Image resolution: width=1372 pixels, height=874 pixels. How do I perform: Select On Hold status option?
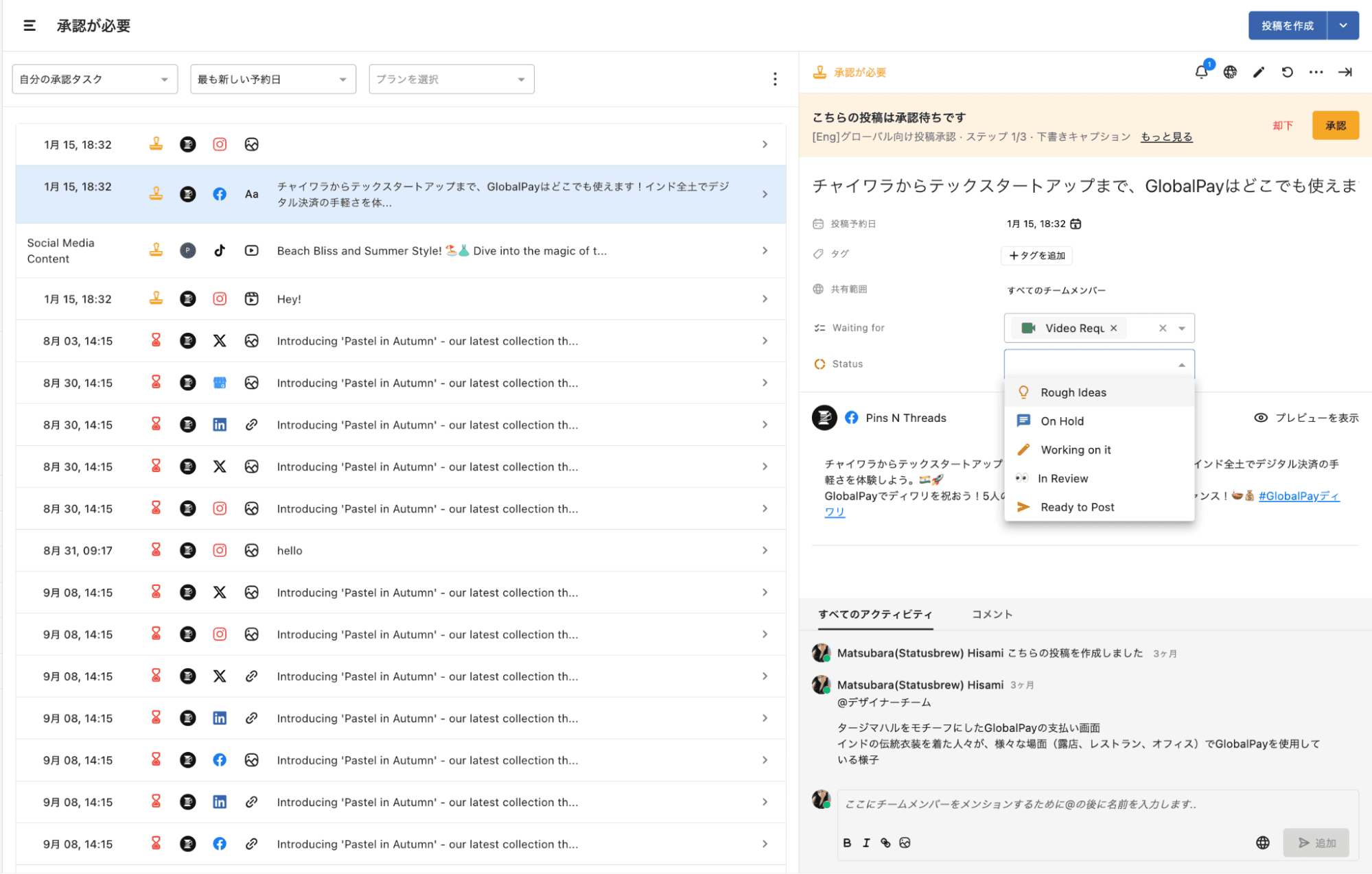pyautogui.click(x=1099, y=421)
